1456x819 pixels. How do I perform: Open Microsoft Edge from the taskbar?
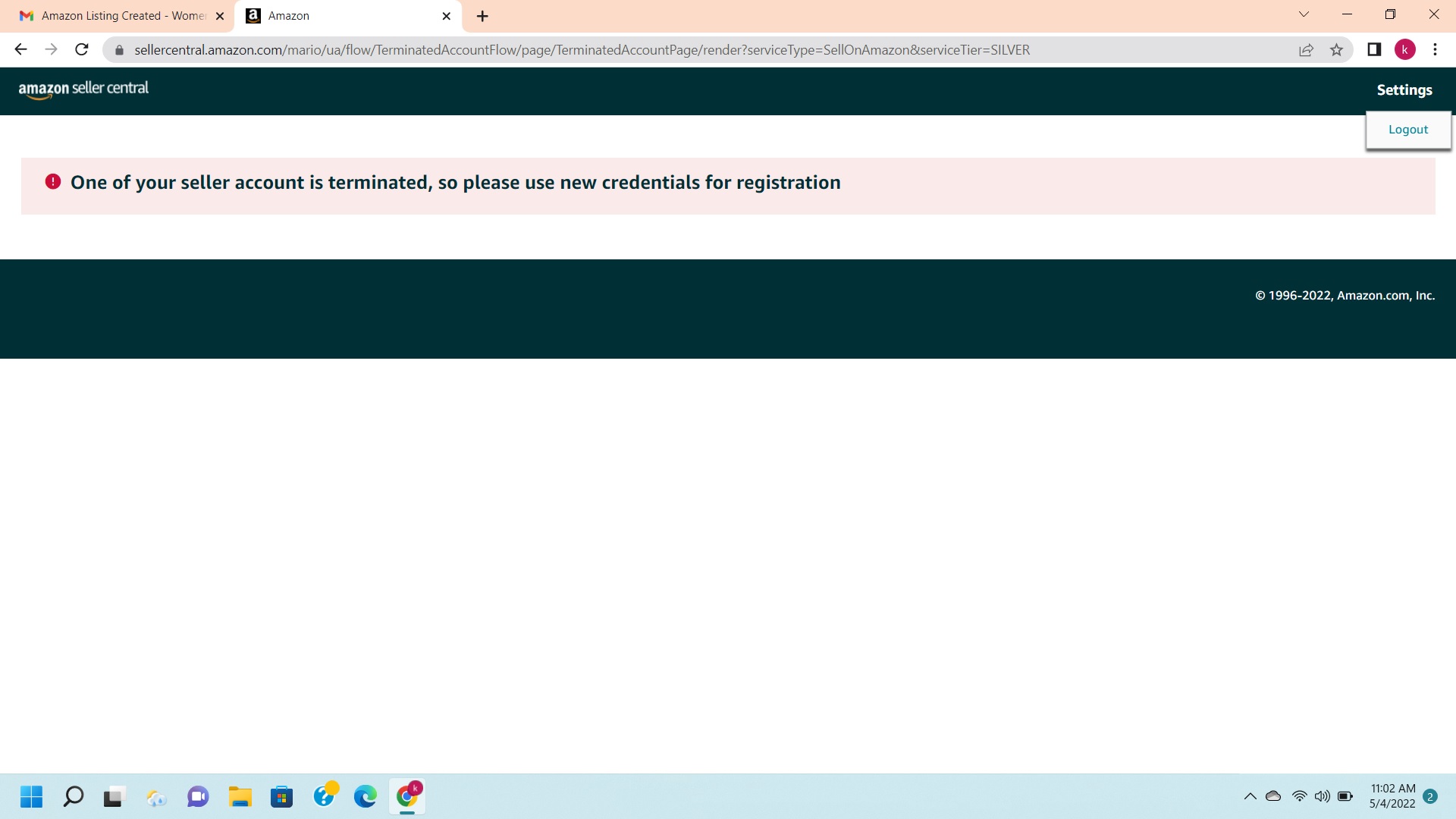365,796
